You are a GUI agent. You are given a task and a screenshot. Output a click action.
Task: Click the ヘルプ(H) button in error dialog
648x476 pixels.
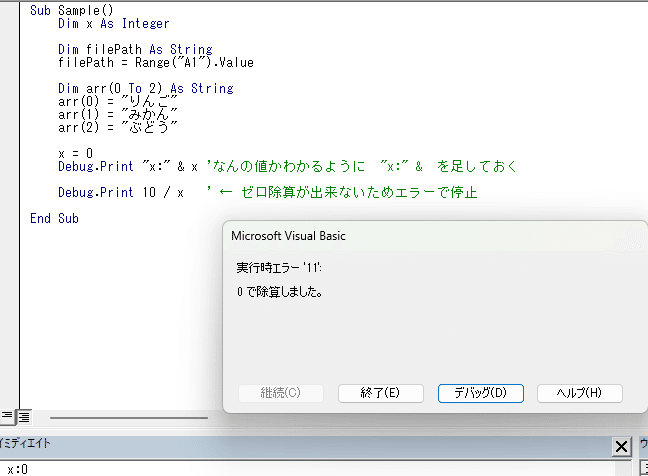pos(579,393)
